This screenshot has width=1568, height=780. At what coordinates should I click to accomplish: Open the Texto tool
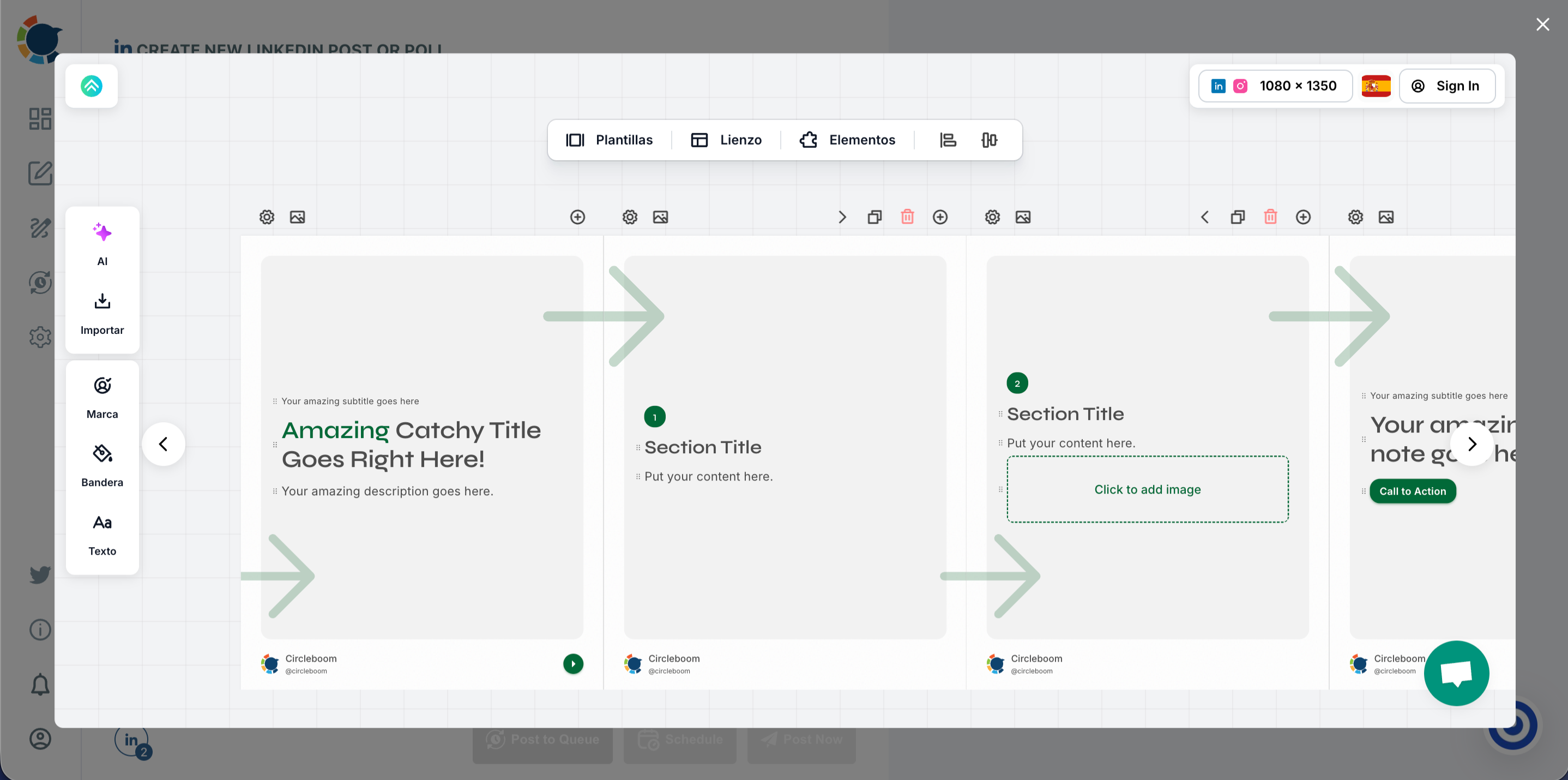pyautogui.click(x=101, y=533)
